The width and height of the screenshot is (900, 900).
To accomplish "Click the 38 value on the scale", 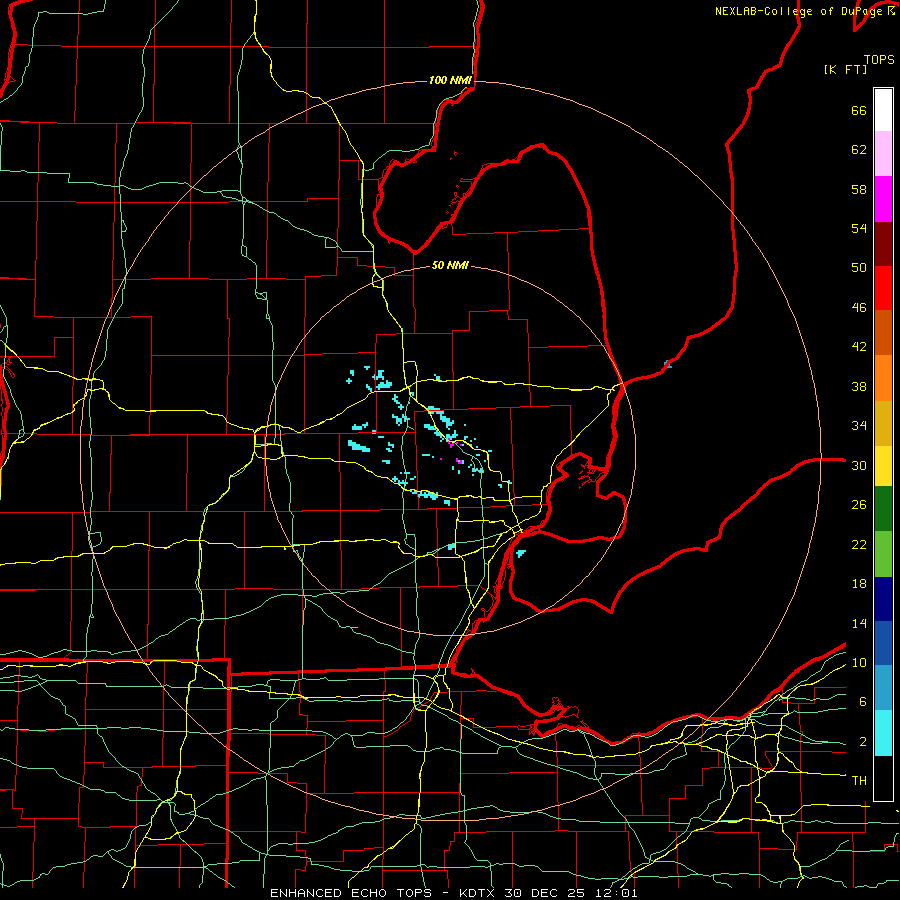I will [x=859, y=386].
